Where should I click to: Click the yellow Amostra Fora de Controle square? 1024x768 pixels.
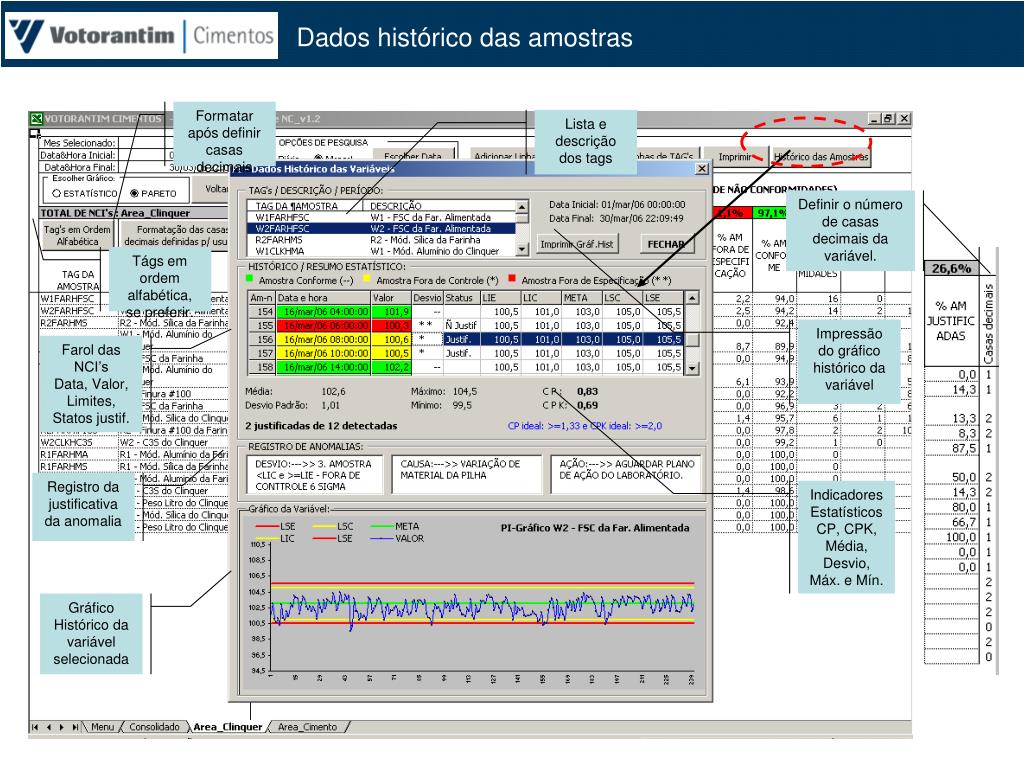click(367, 279)
